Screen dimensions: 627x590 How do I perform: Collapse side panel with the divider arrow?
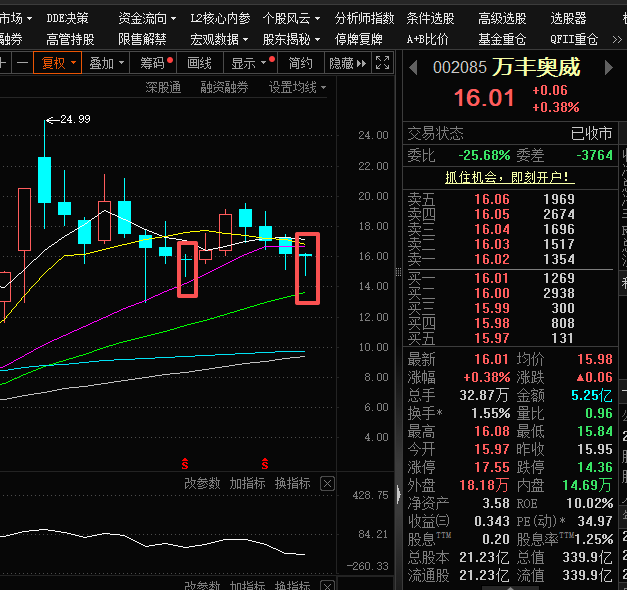(399, 494)
